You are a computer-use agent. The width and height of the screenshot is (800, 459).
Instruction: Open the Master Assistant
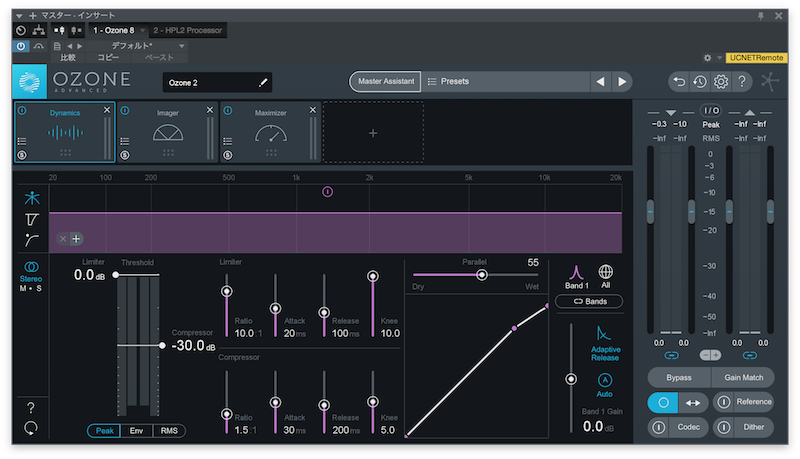pyautogui.click(x=385, y=82)
